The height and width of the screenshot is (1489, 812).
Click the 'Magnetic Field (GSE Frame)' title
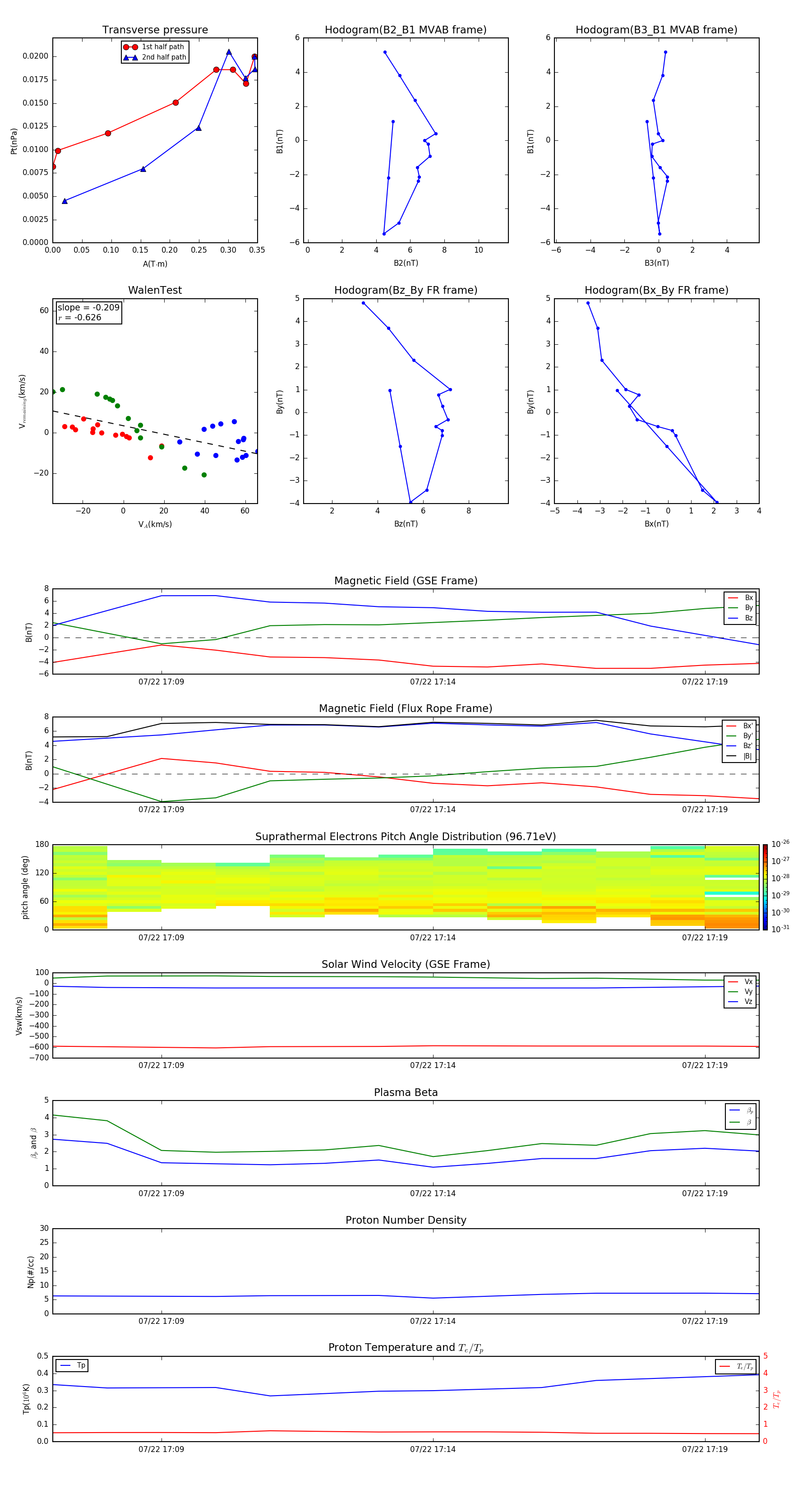click(406, 581)
